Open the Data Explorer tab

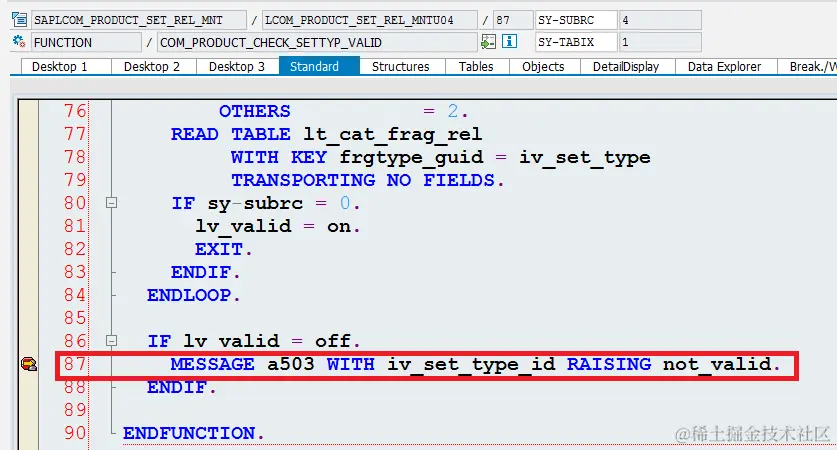pyautogui.click(x=726, y=67)
